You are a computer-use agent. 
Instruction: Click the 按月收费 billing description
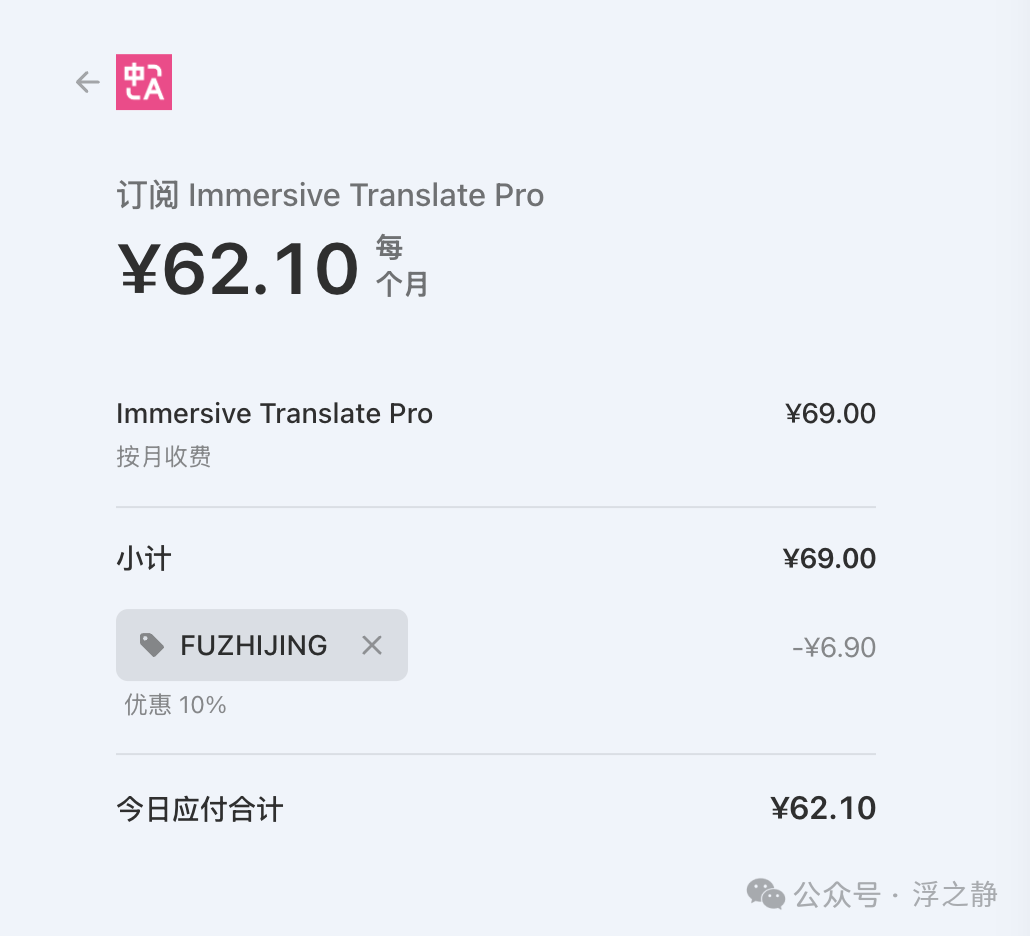164,457
